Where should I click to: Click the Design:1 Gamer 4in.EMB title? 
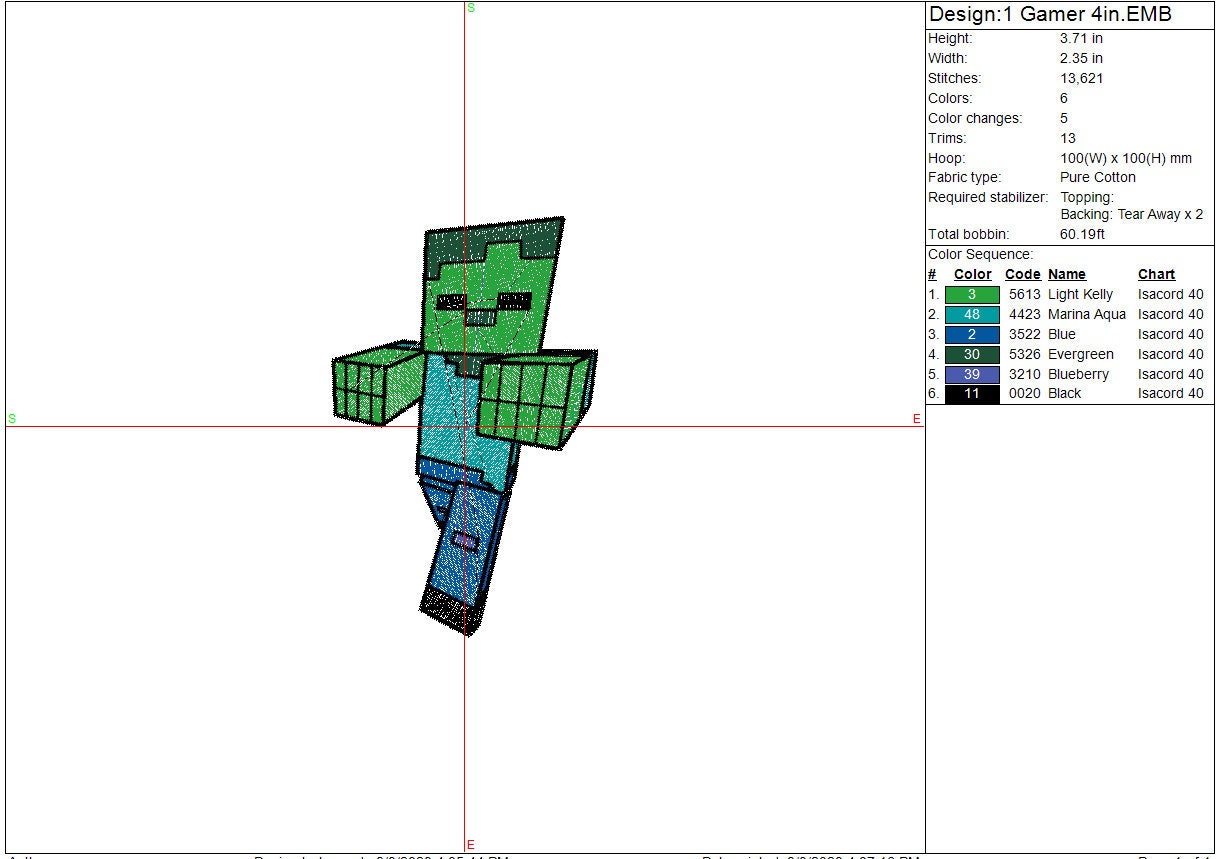1050,15
